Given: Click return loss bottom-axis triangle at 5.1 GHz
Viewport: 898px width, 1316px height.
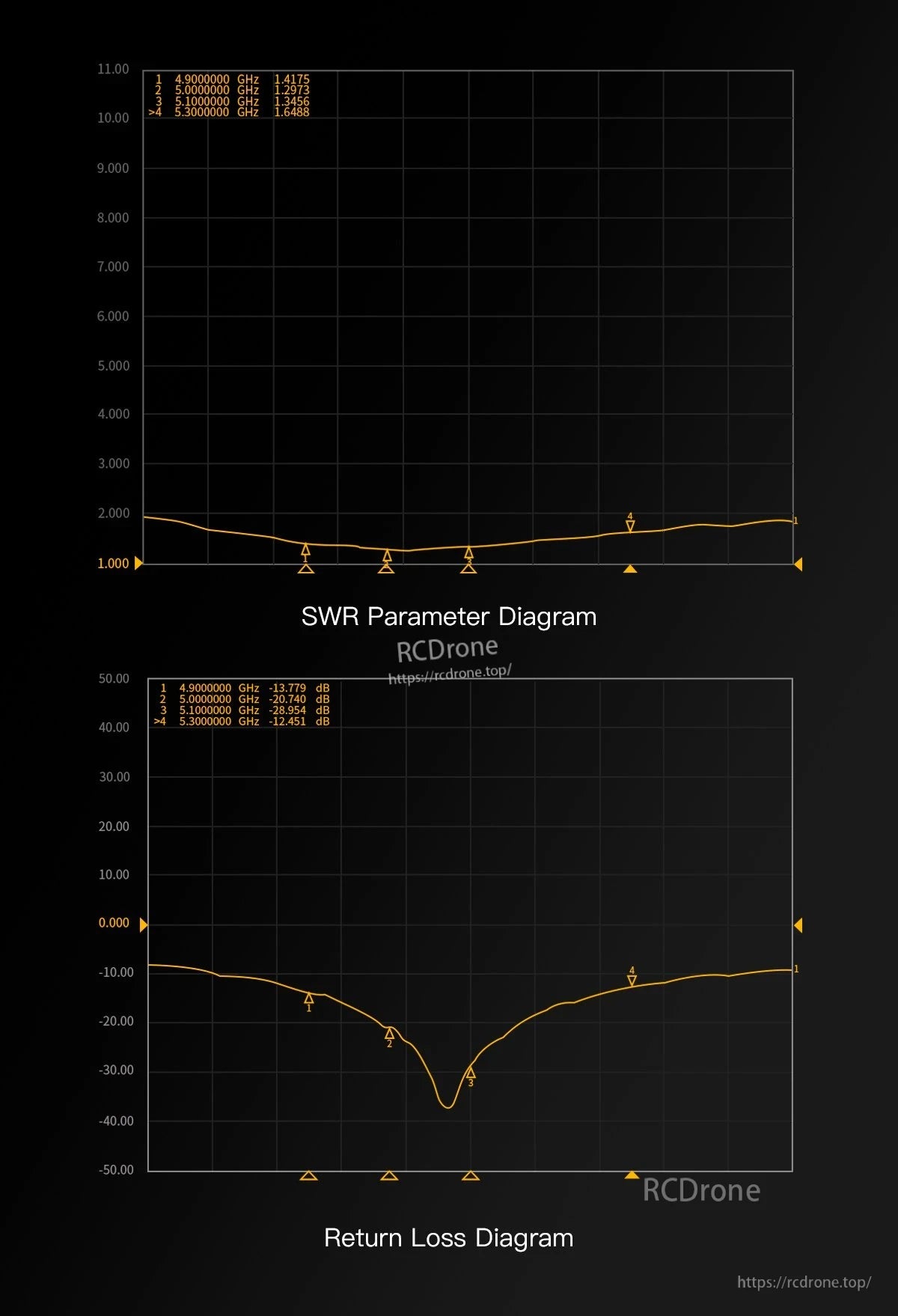Looking at the screenshot, I should coord(471,1175).
